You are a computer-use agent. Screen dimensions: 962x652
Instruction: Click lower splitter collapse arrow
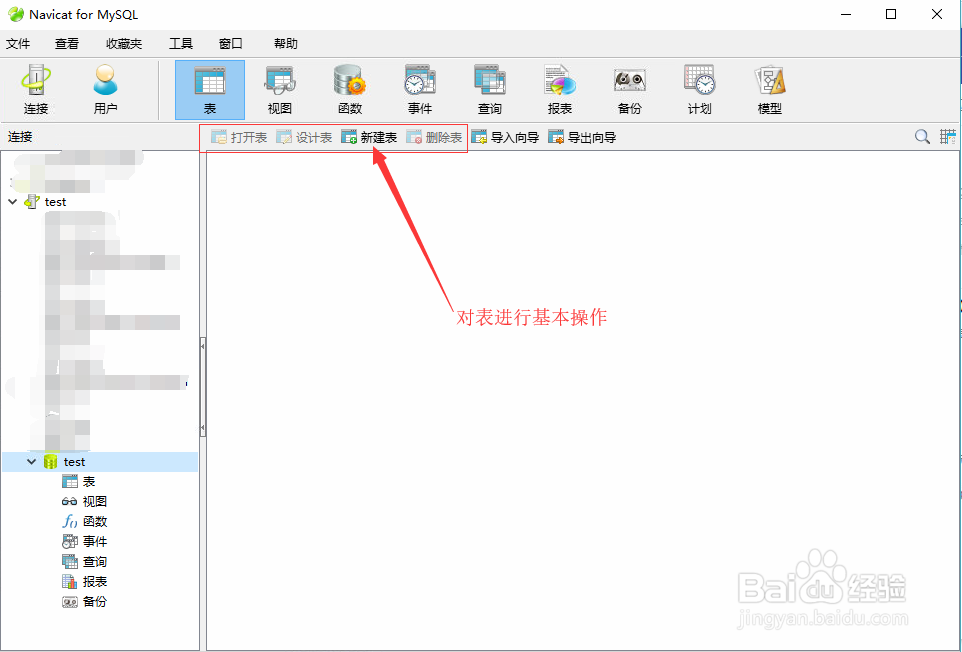click(203, 427)
